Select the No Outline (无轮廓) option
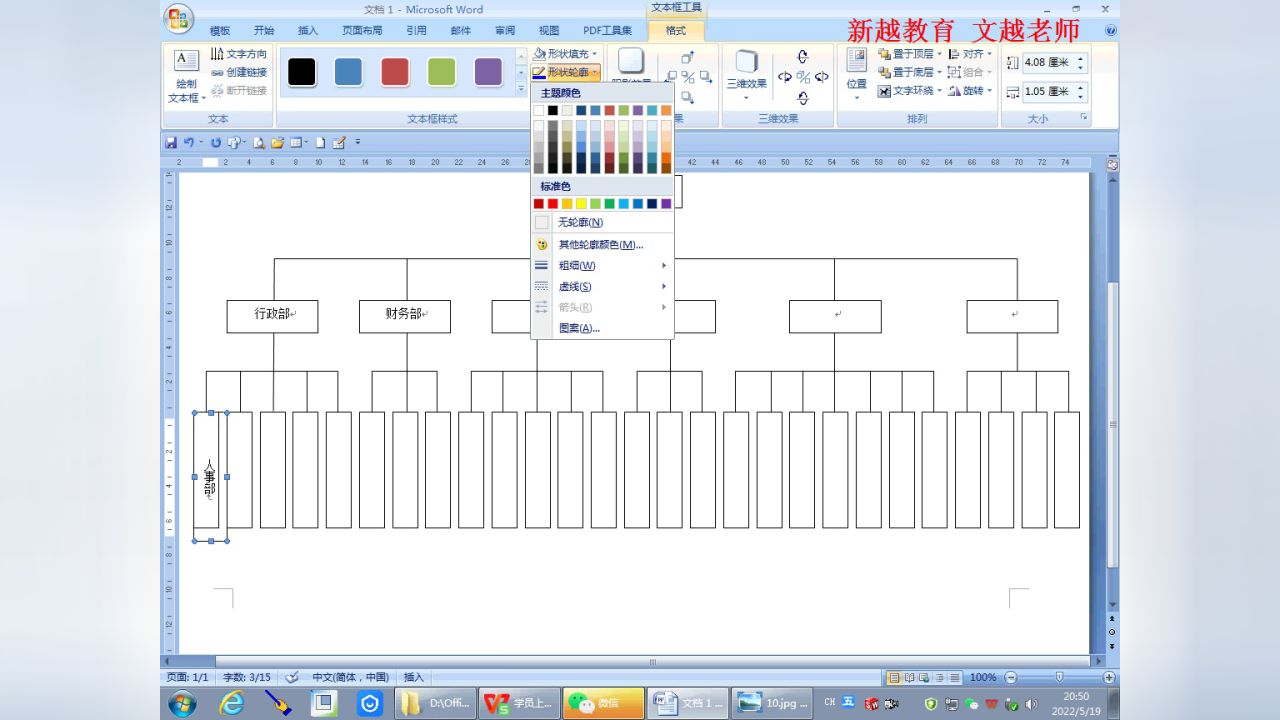 click(x=580, y=222)
